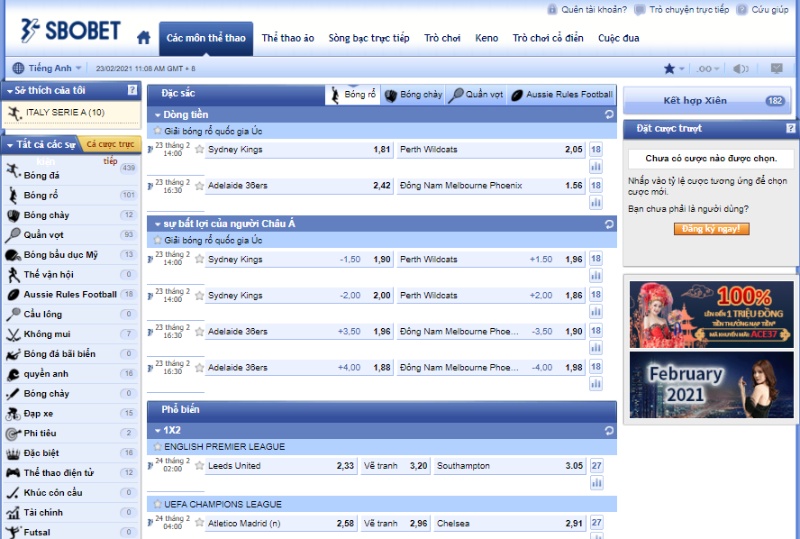This screenshot has width=800, height=539.
Task: Open the messages monitor icon in toolbar
Action: click(x=777, y=68)
